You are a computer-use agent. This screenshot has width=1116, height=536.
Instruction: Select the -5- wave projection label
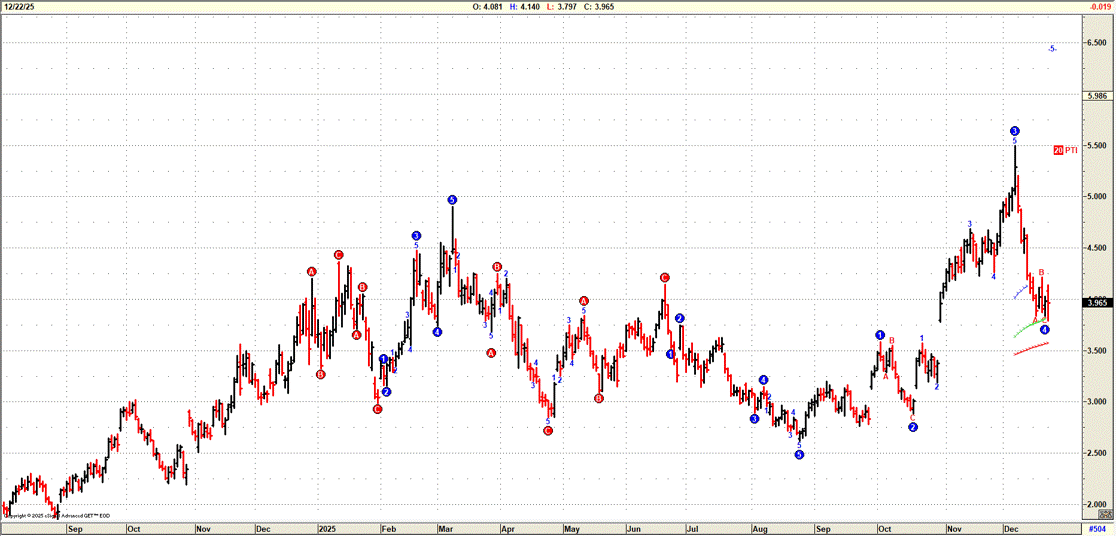coord(1052,48)
